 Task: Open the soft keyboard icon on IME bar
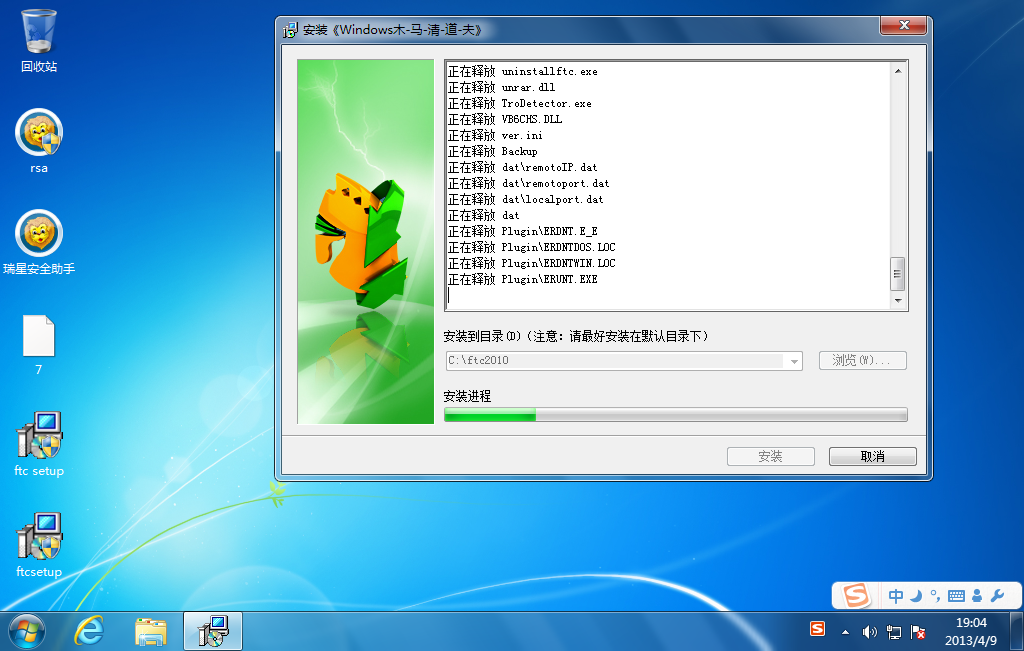[x=956, y=595]
